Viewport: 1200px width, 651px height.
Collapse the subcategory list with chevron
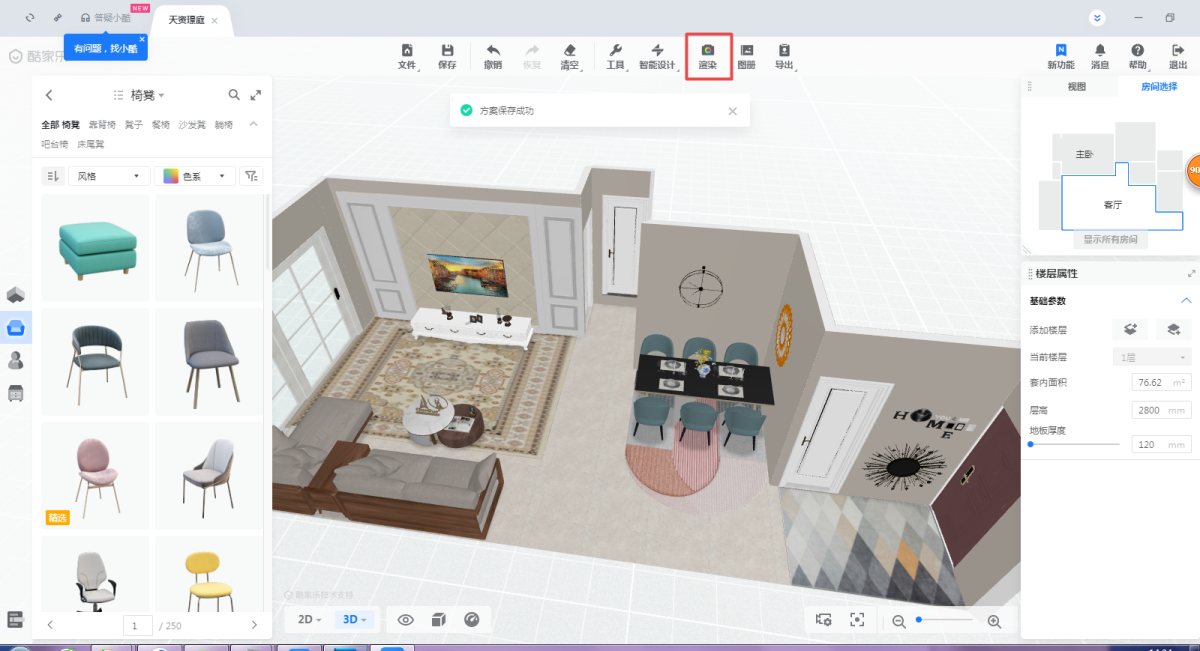253,124
